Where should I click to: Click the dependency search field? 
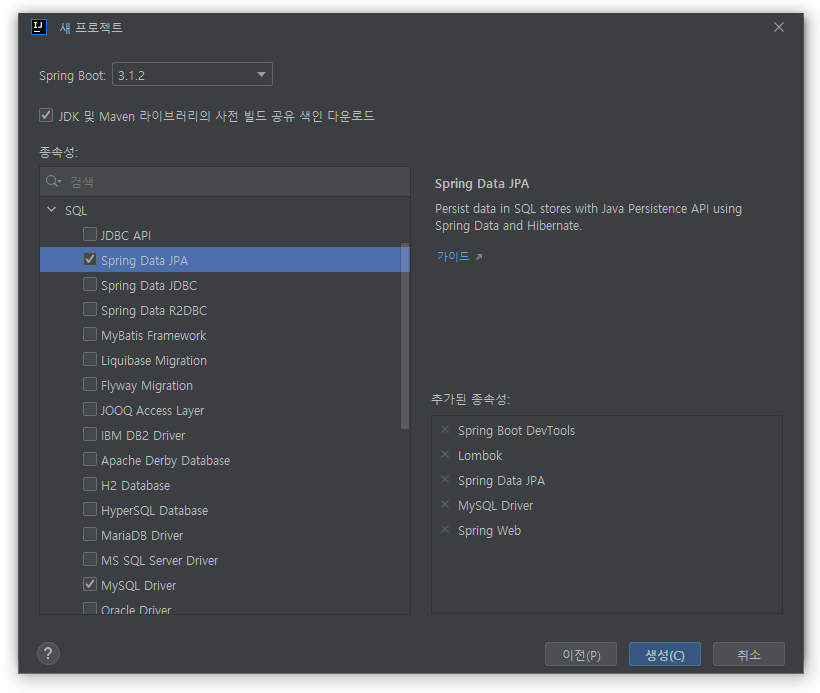tap(225, 181)
